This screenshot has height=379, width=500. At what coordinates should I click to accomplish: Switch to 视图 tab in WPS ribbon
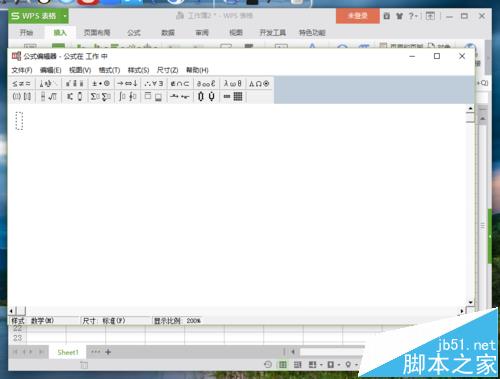click(x=236, y=33)
